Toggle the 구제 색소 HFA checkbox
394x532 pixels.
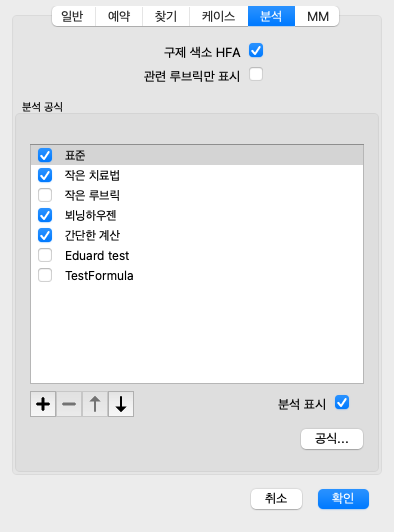point(256,51)
